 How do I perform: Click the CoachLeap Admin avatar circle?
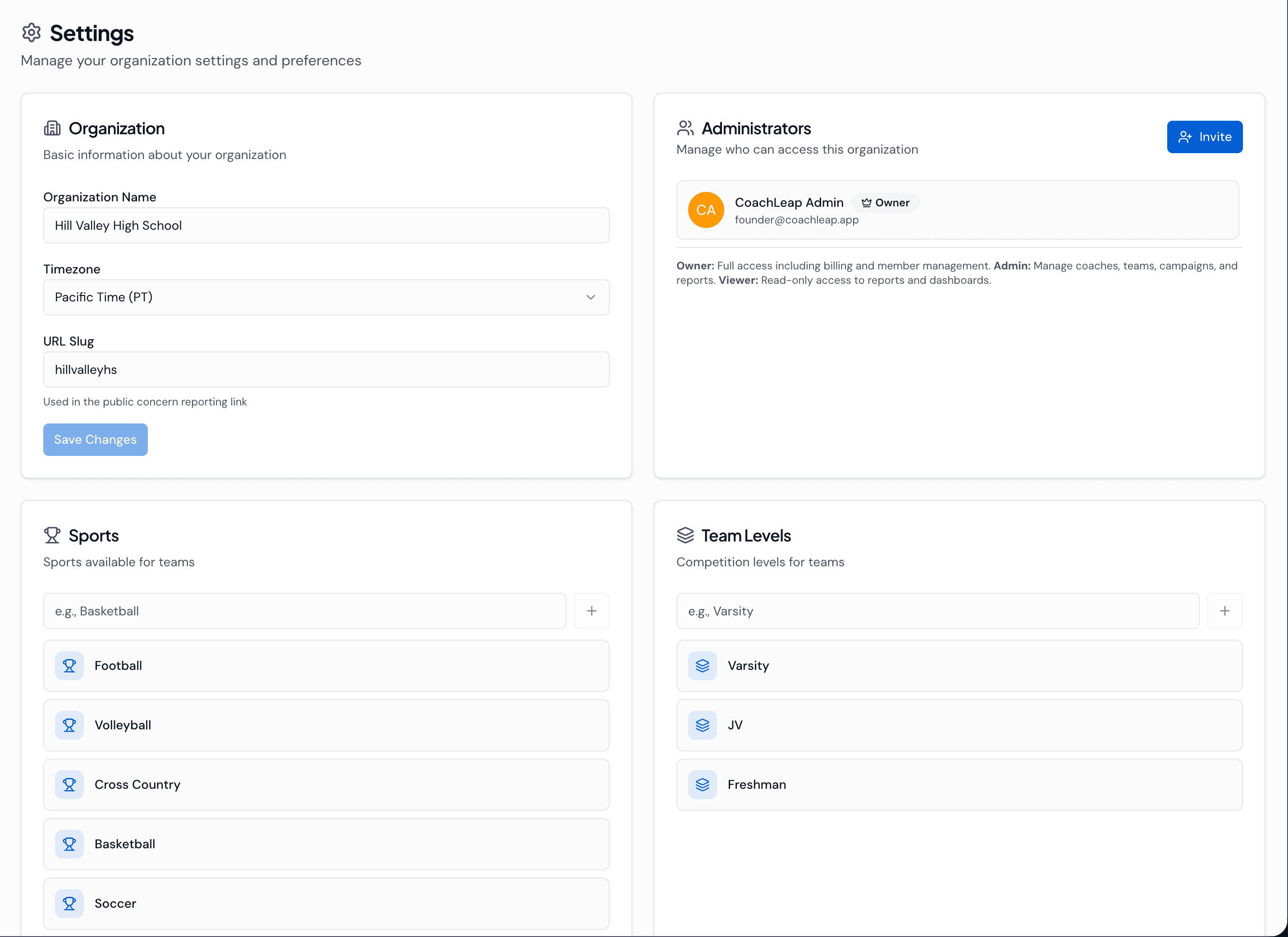point(706,210)
